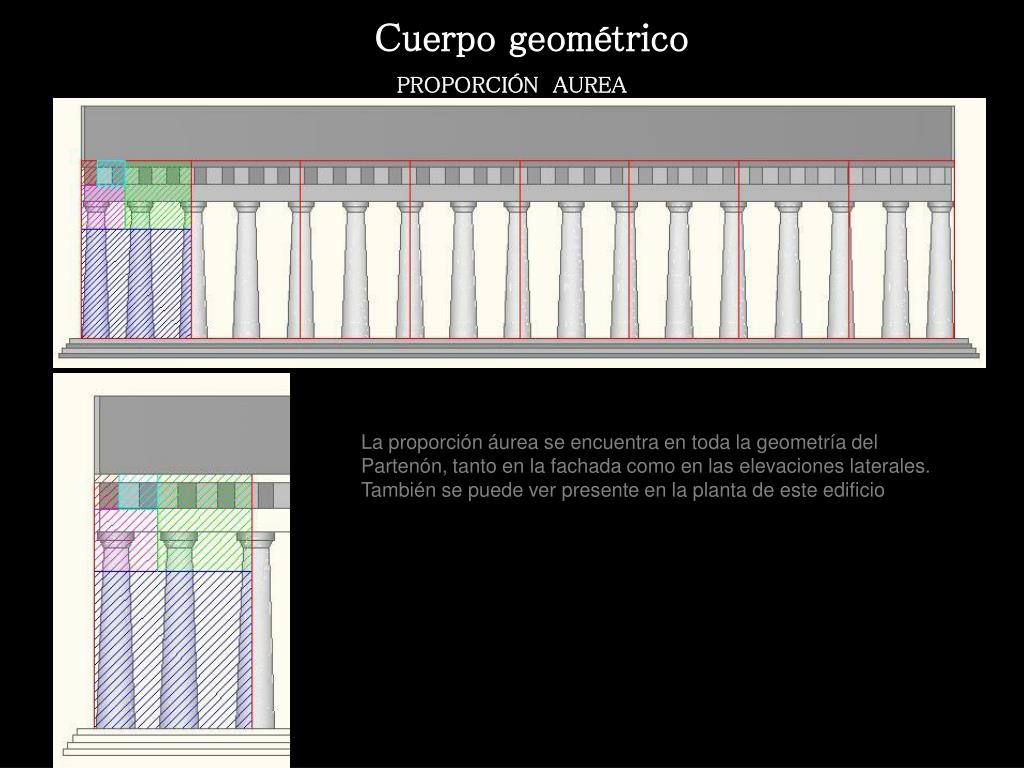Click the side elevation diagram with columns
The width and height of the screenshot is (1024, 768).
point(519,232)
